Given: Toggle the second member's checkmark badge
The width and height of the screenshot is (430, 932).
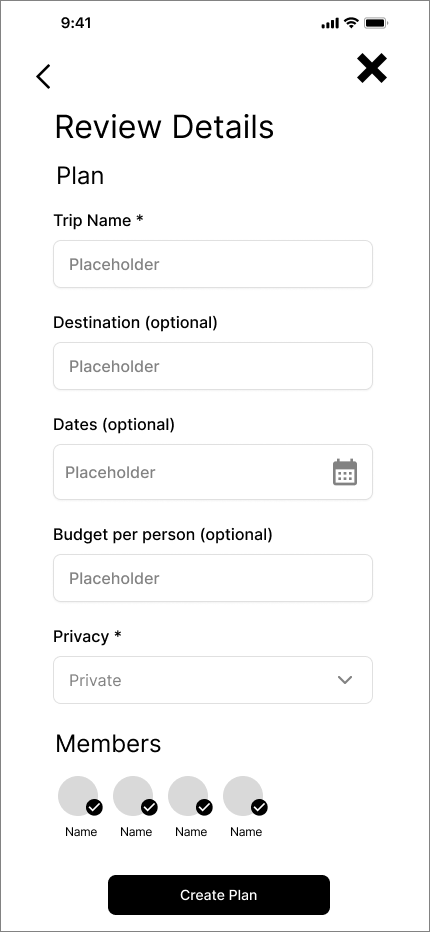Looking at the screenshot, I should coord(149,807).
